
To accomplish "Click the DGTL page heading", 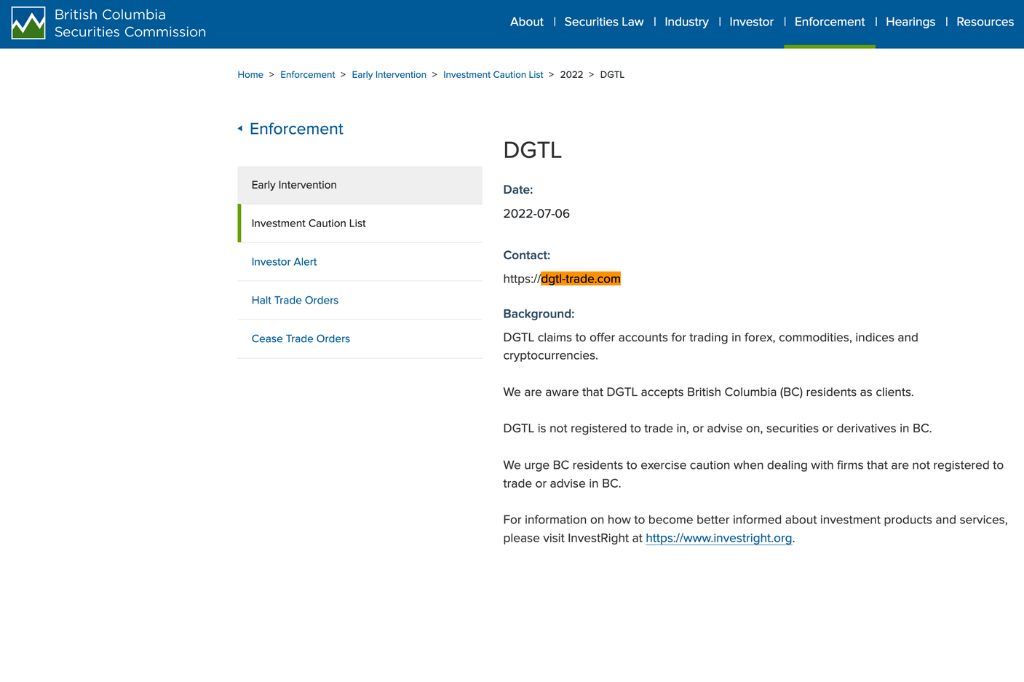I will (x=532, y=150).
